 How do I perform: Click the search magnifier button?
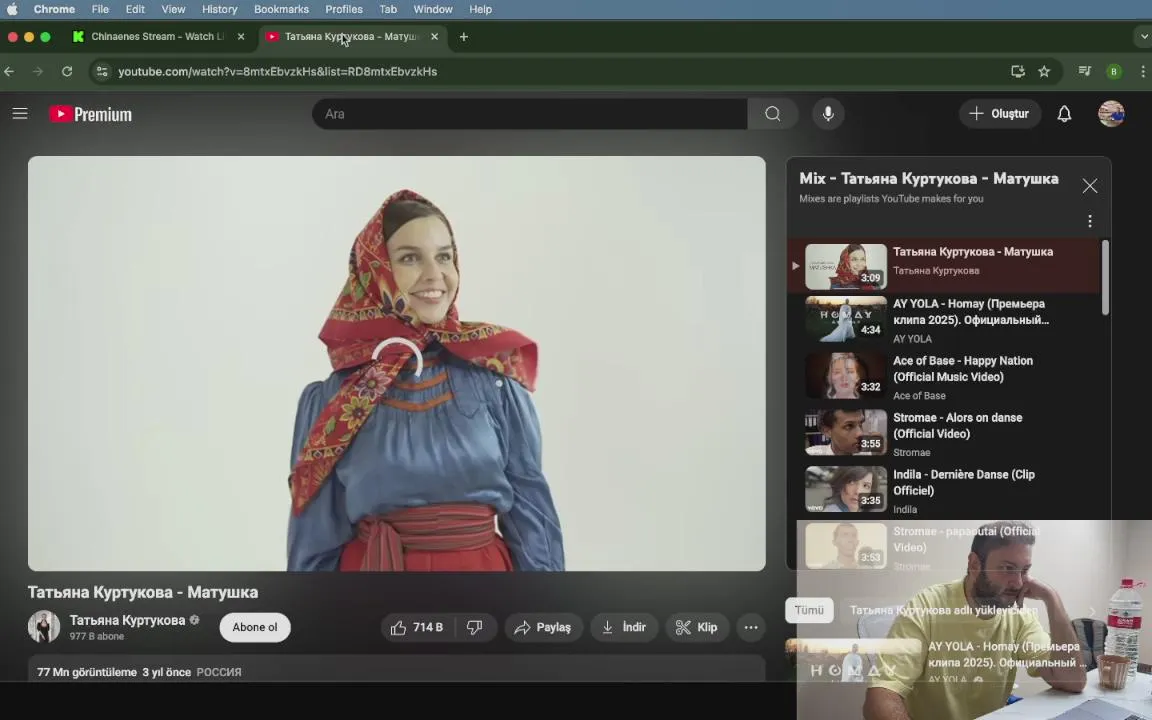(x=772, y=114)
